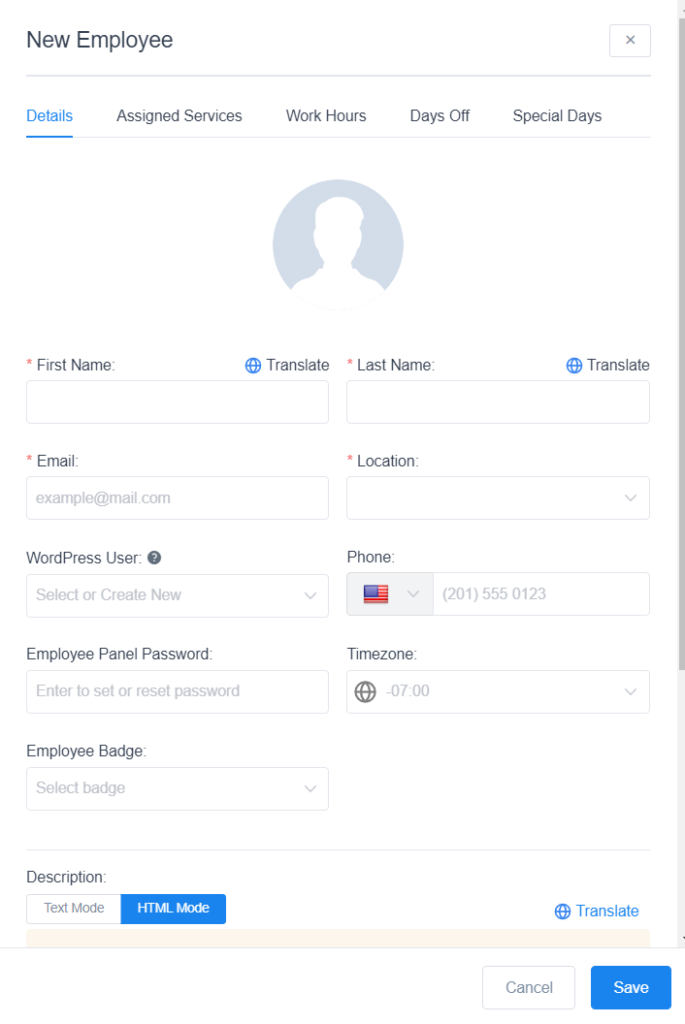Click the globe icon beside Description Translate
The width and height of the screenshot is (685, 1024).
coord(563,911)
